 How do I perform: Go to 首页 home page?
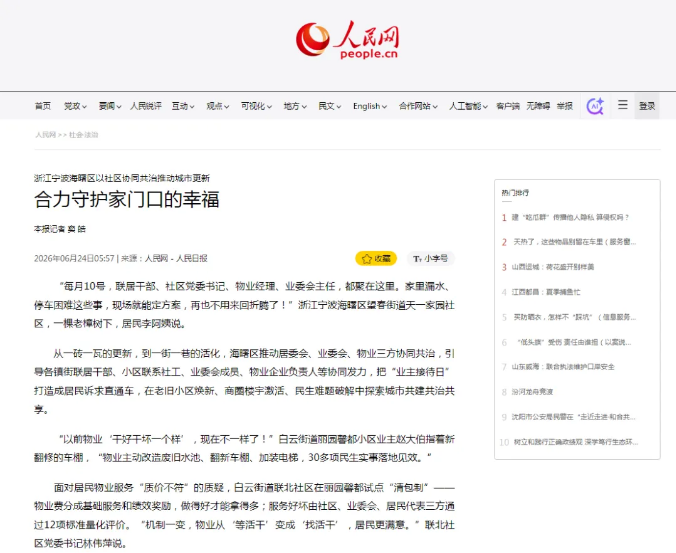(43, 106)
